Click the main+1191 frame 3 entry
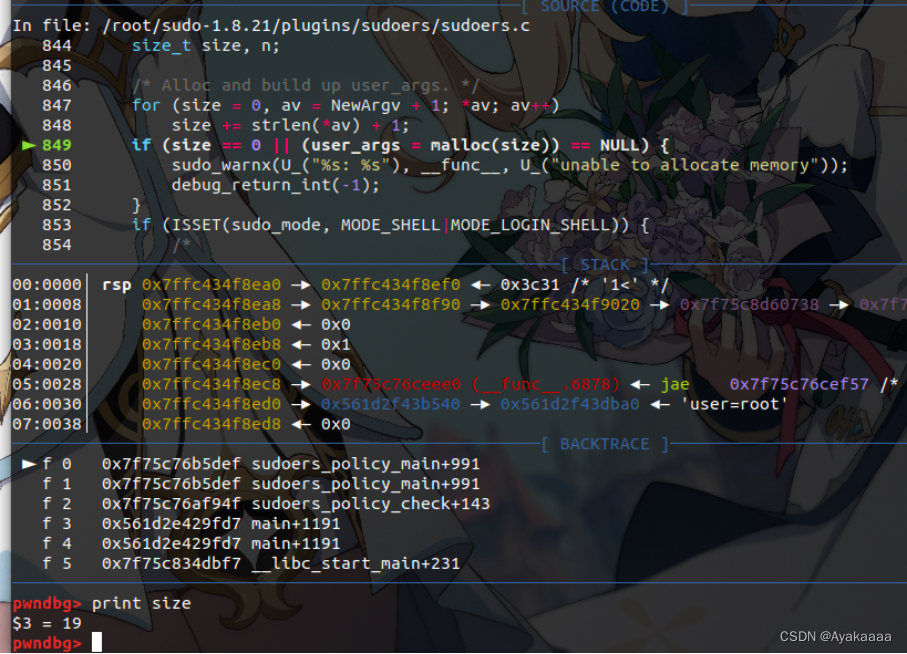Image resolution: width=907 pixels, height=654 pixels. click(x=296, y=523)
